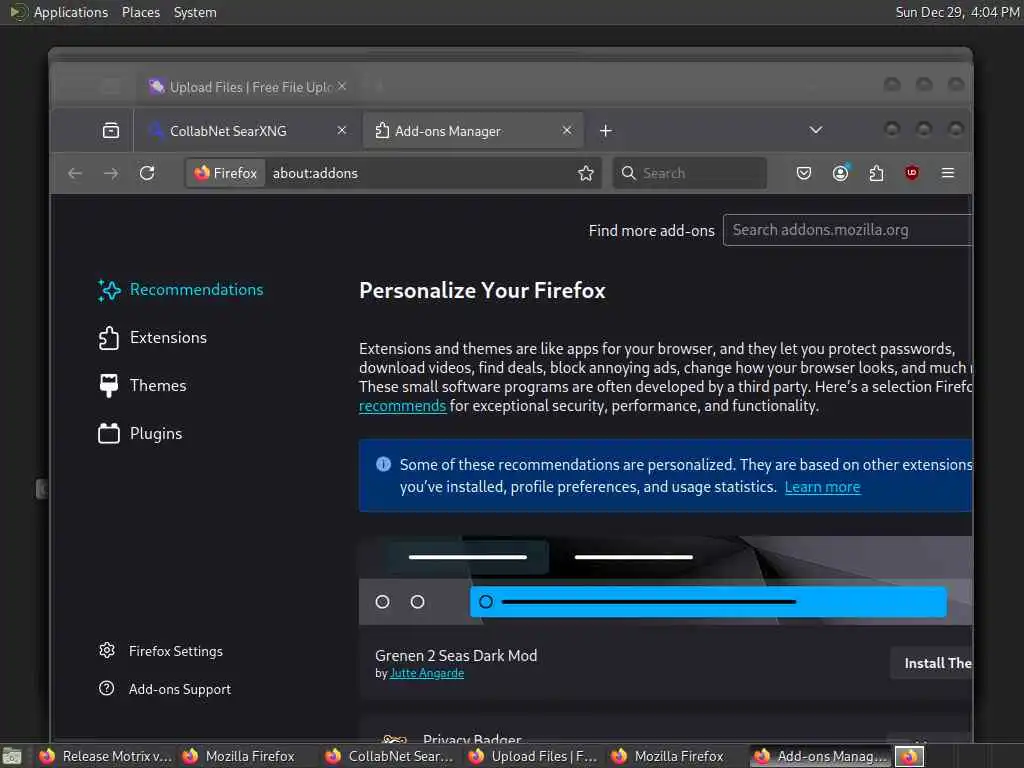Bookmark this page with the star icon
1024x768 pixels.
(x=586, y=173)
